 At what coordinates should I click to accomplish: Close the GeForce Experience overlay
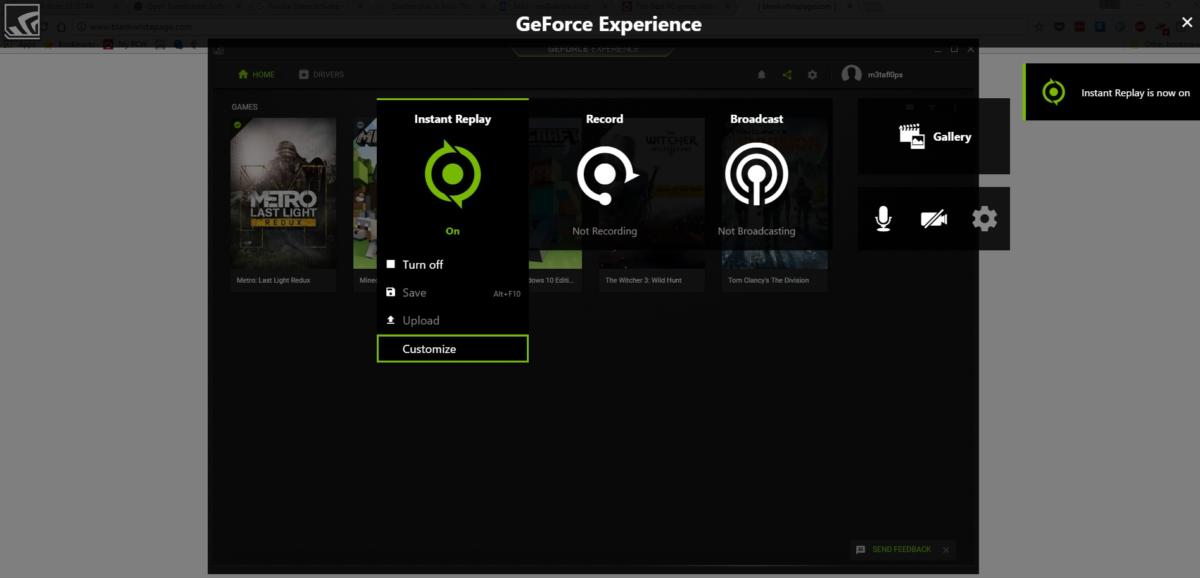[1186, 23]
